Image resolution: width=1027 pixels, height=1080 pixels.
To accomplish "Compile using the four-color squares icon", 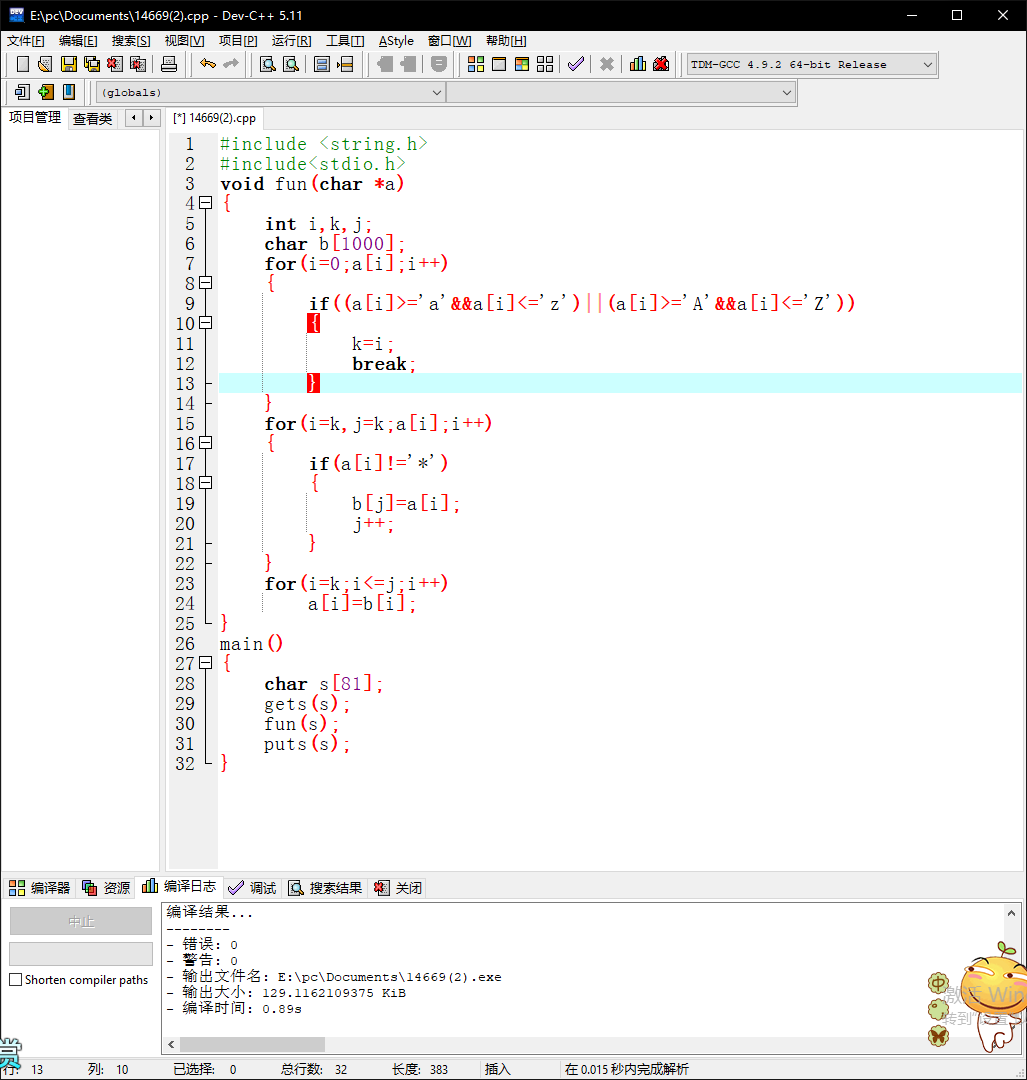I will 476,64.
